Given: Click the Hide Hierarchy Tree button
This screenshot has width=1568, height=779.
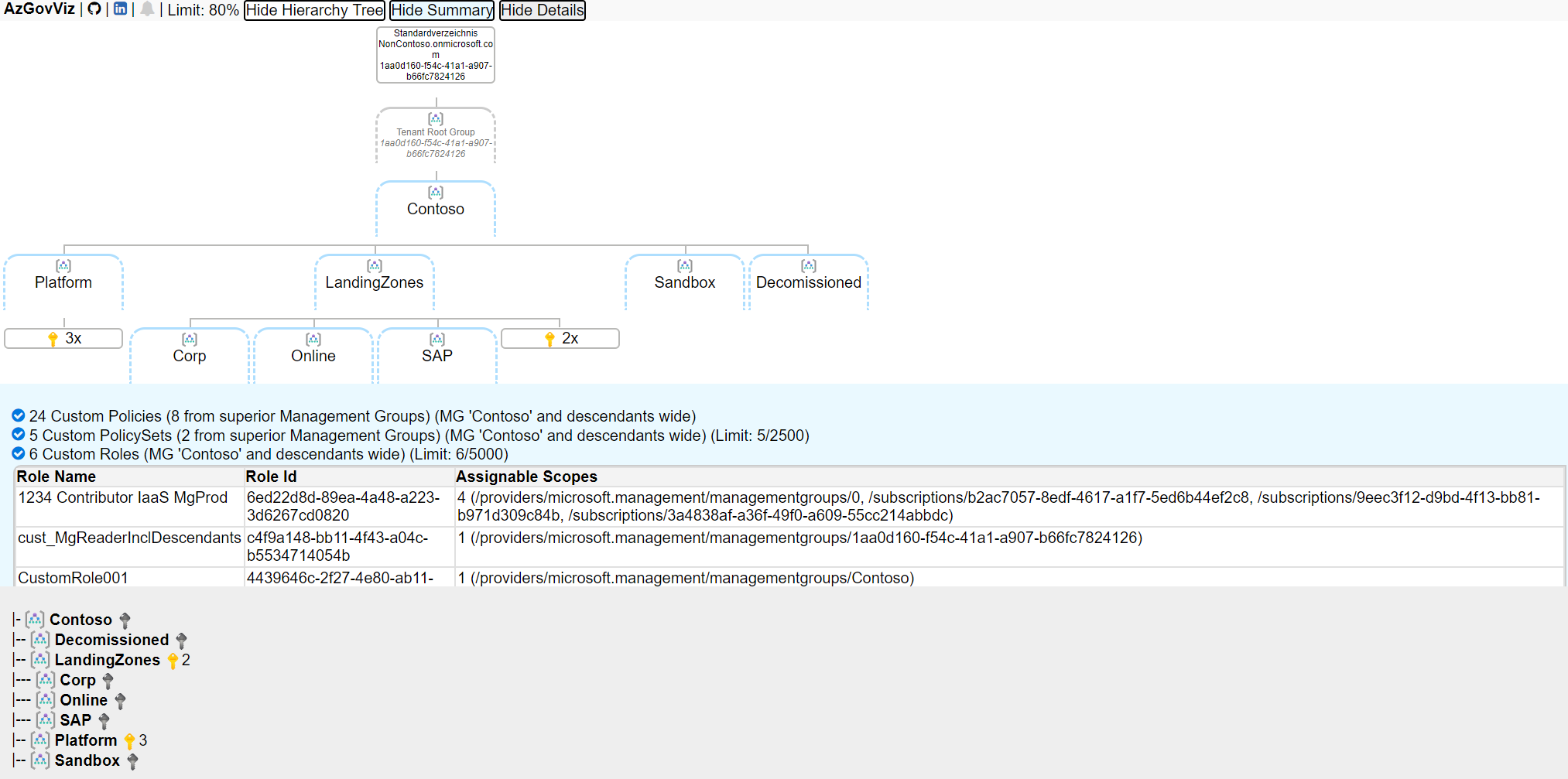Looking at the screenshot, I should click(314, 10).
